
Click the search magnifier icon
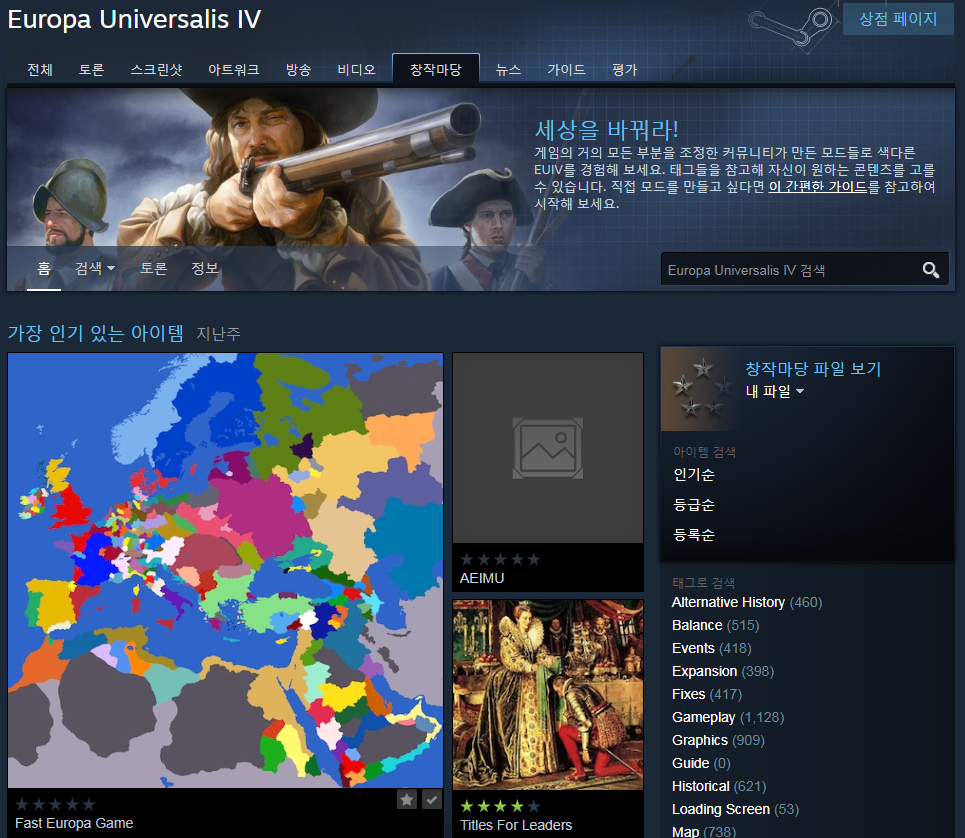pos(931,269)
